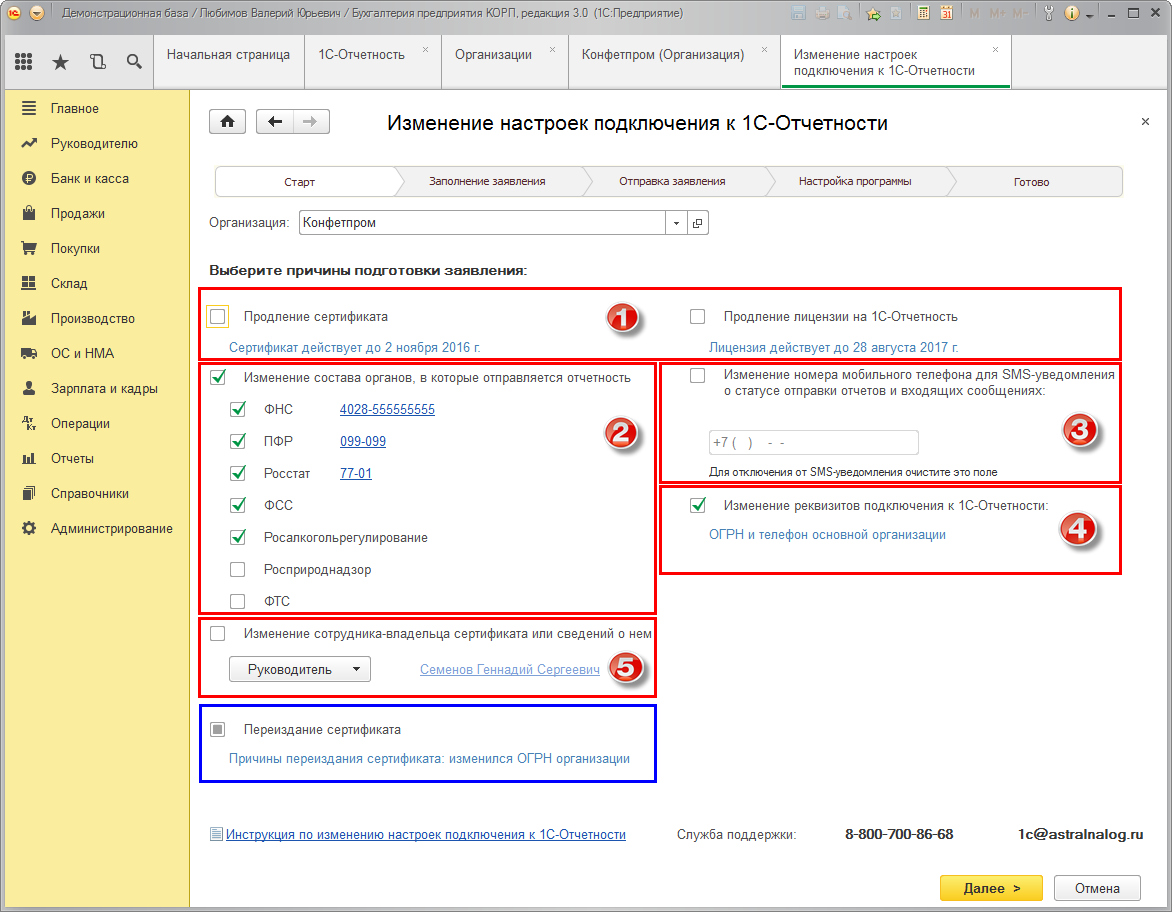
Task: Open ПФР code 099-099 link
Action: (363, 441)
